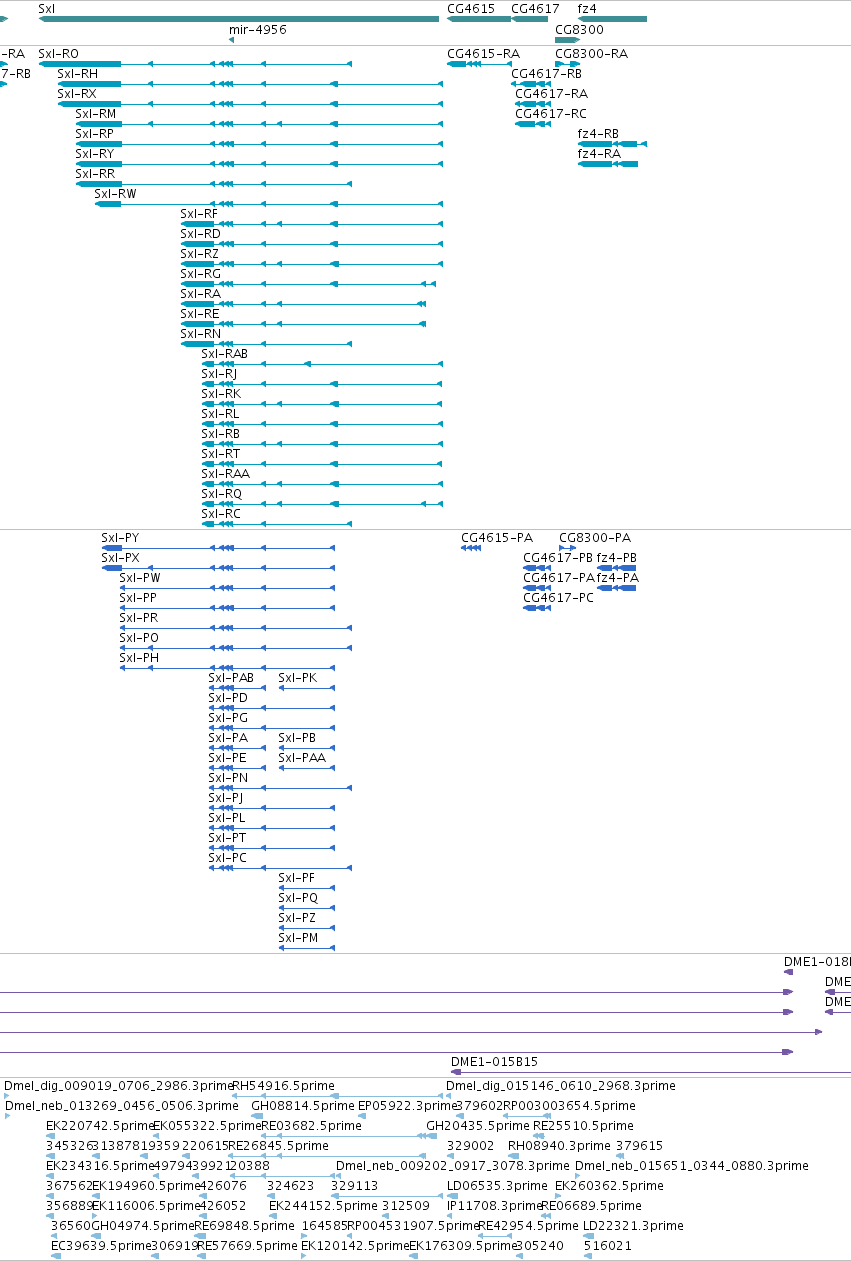Screen dimensions: 851x1261
Task: Select the fz4-RA transcript label
Action: tap(599, 154)
